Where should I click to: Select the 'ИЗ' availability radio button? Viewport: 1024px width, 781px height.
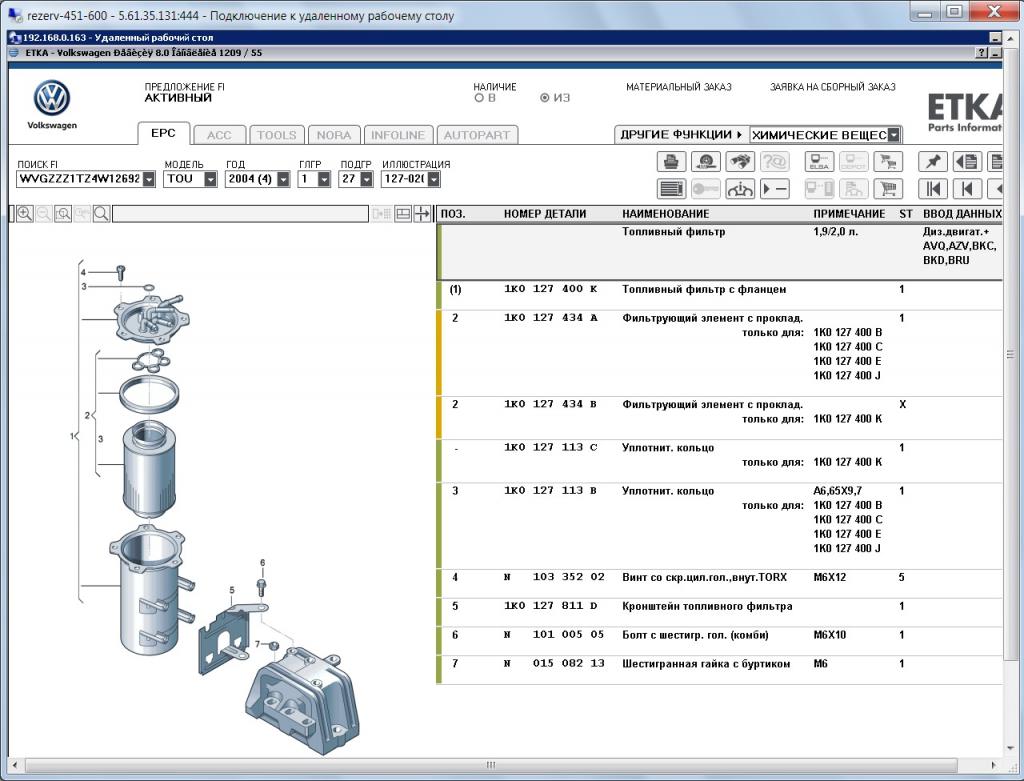tap(545, 98)
